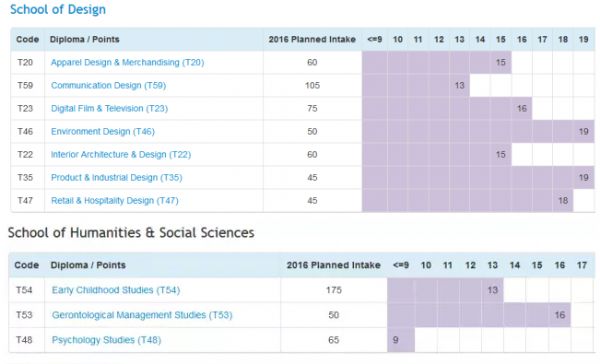Click the purple cell marked 19 for Environment Design
Screen dimensions: 600x364
(x=584, y=131)
